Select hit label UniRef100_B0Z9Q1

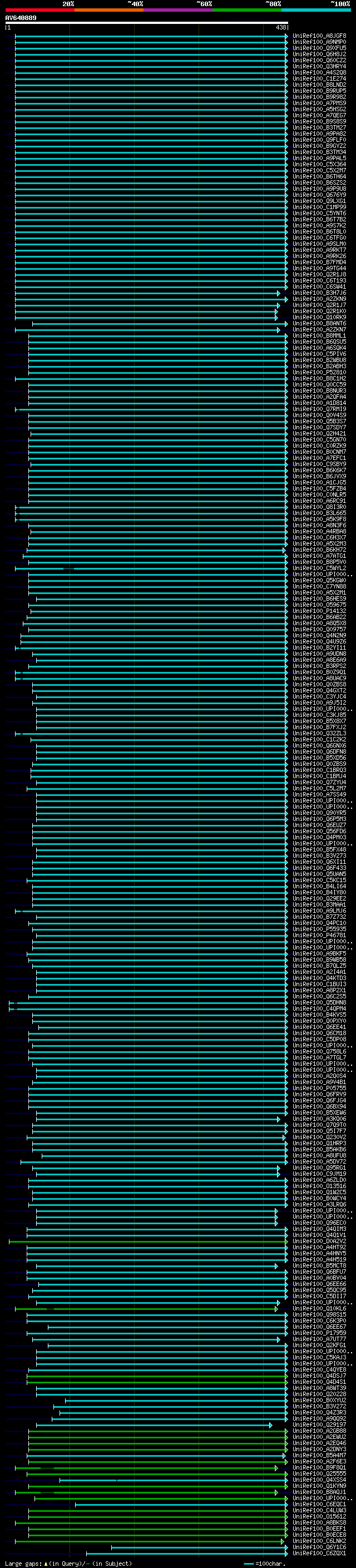319,672
